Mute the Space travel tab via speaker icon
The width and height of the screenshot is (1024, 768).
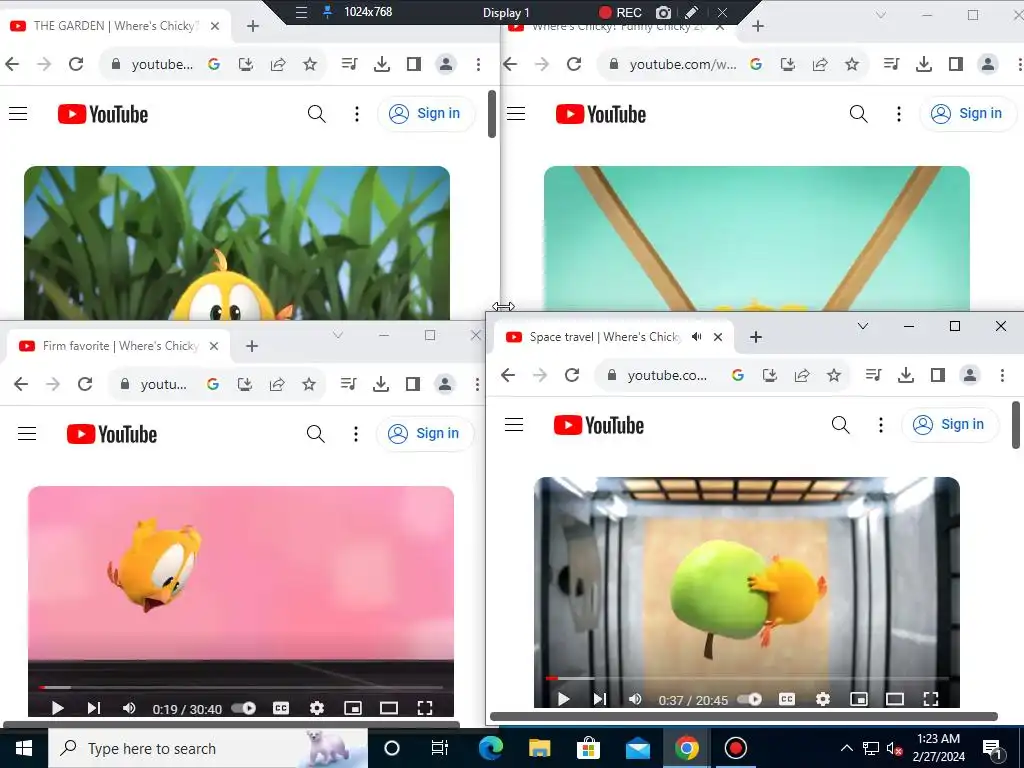click(x=697, y=337)
